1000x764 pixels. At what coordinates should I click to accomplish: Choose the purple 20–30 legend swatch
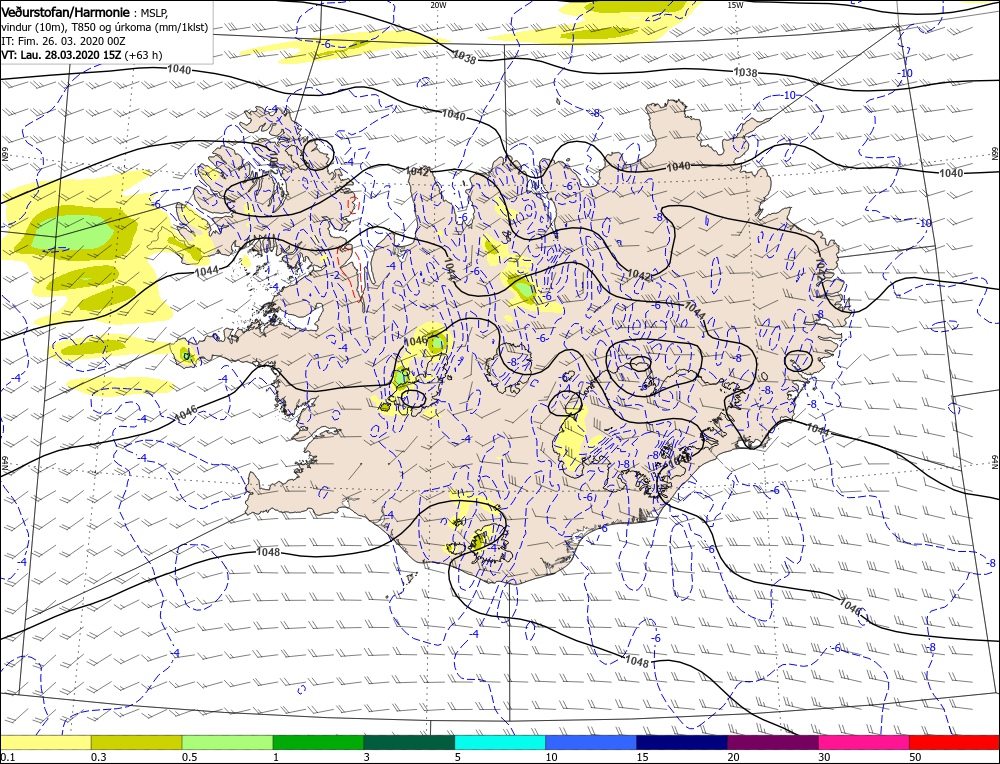(x=772, y=742)
